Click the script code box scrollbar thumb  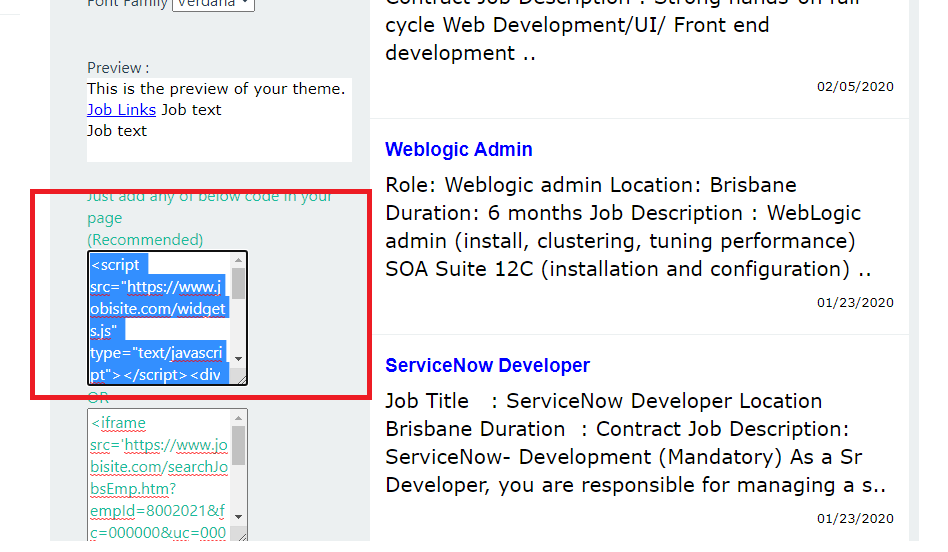(x=239, y=283)
